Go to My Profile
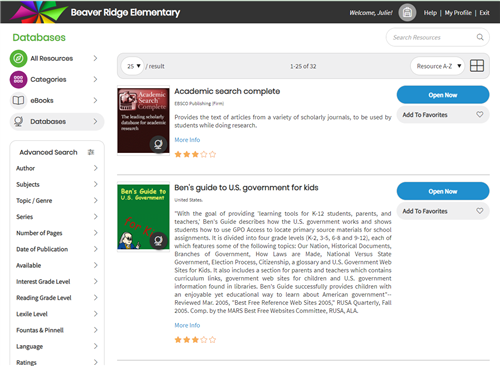500x366 pixels. [x=458, y=13]
